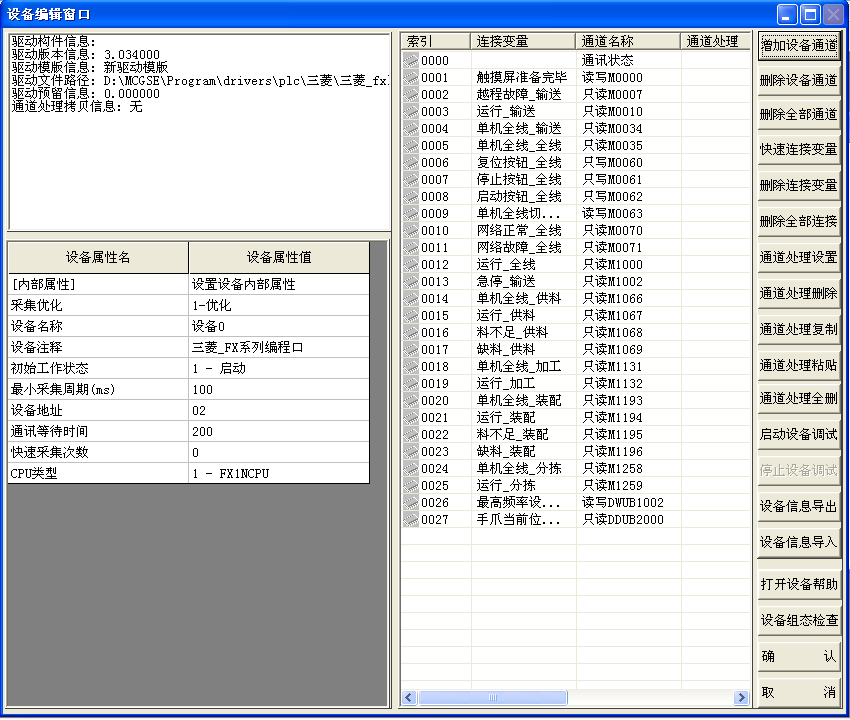The width and height of the screenshot is (850, 720).
Task: Click 设备信息导出 button
Action: (x=800, y=505)
